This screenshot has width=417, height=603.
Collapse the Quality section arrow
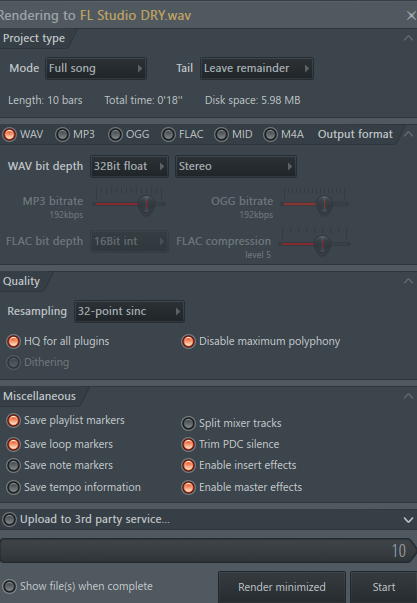pos(408,282)
